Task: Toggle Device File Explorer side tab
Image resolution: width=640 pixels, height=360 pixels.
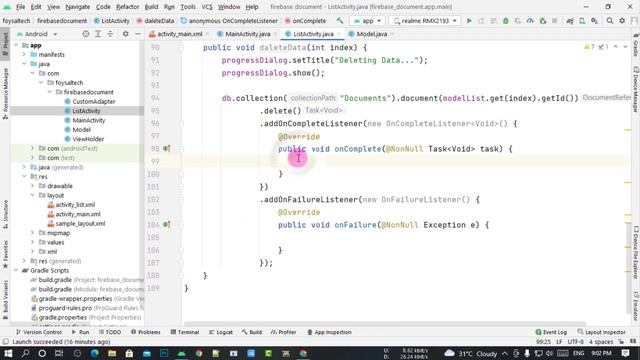Action: tap(636, 252)
